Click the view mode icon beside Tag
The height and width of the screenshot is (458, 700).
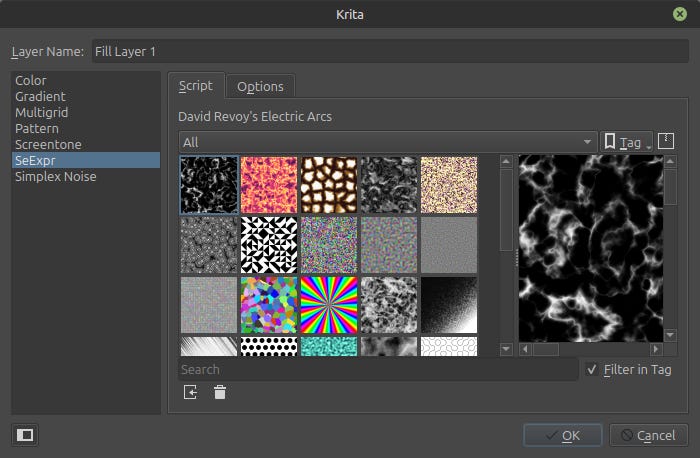point(666,141)
